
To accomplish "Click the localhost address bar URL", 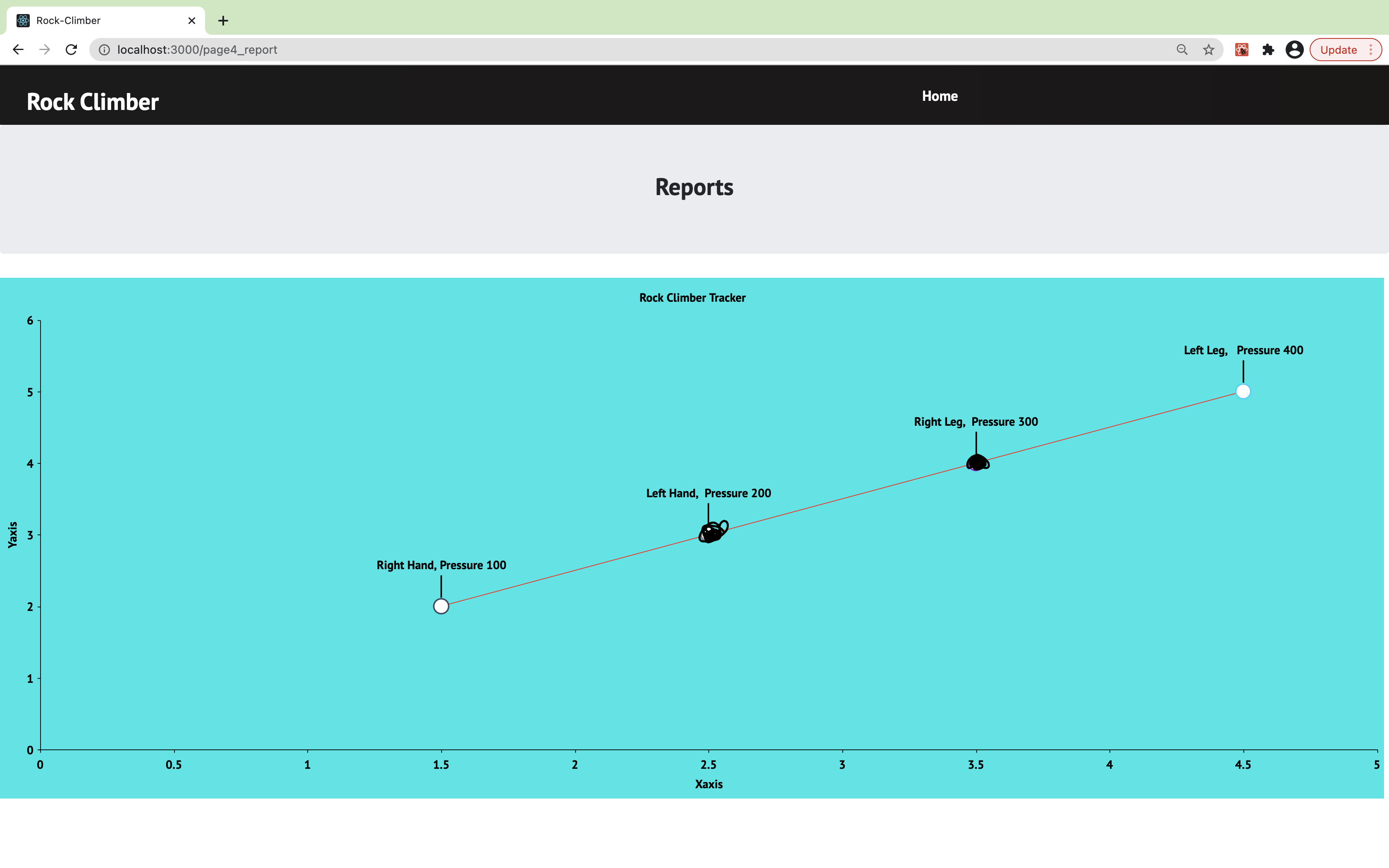I will pos(198,50).
